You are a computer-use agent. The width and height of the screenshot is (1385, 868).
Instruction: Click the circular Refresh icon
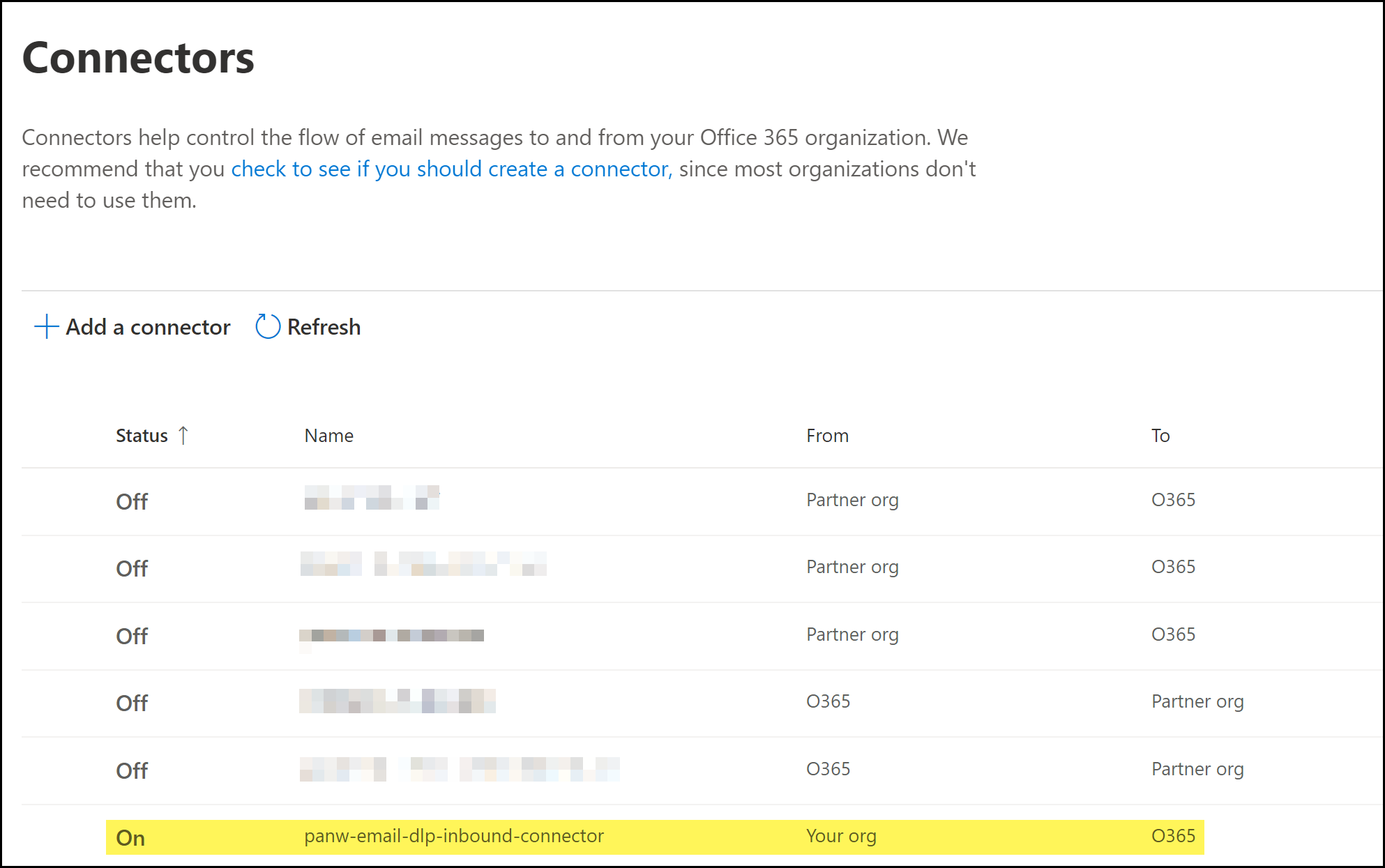click(267, 326)
